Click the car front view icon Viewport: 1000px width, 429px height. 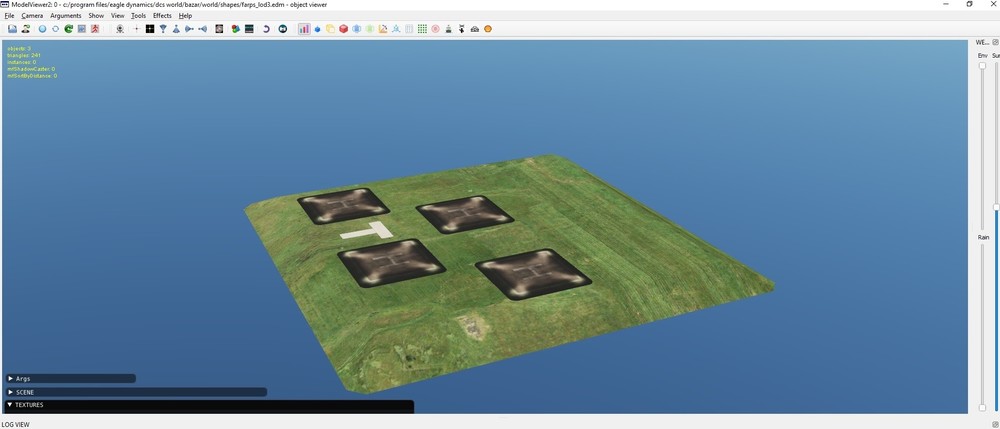[474, 29]
